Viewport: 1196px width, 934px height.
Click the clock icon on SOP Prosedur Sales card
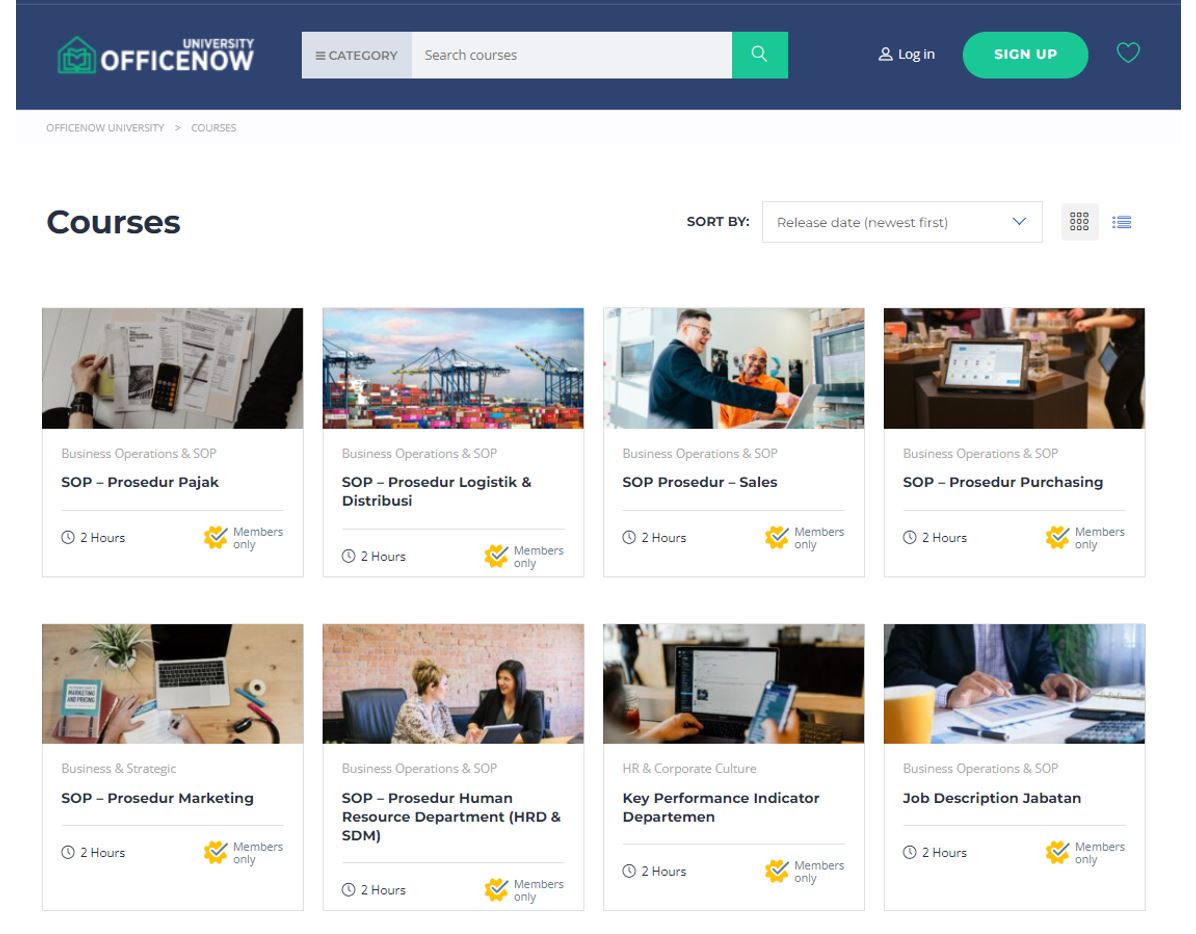628,537
